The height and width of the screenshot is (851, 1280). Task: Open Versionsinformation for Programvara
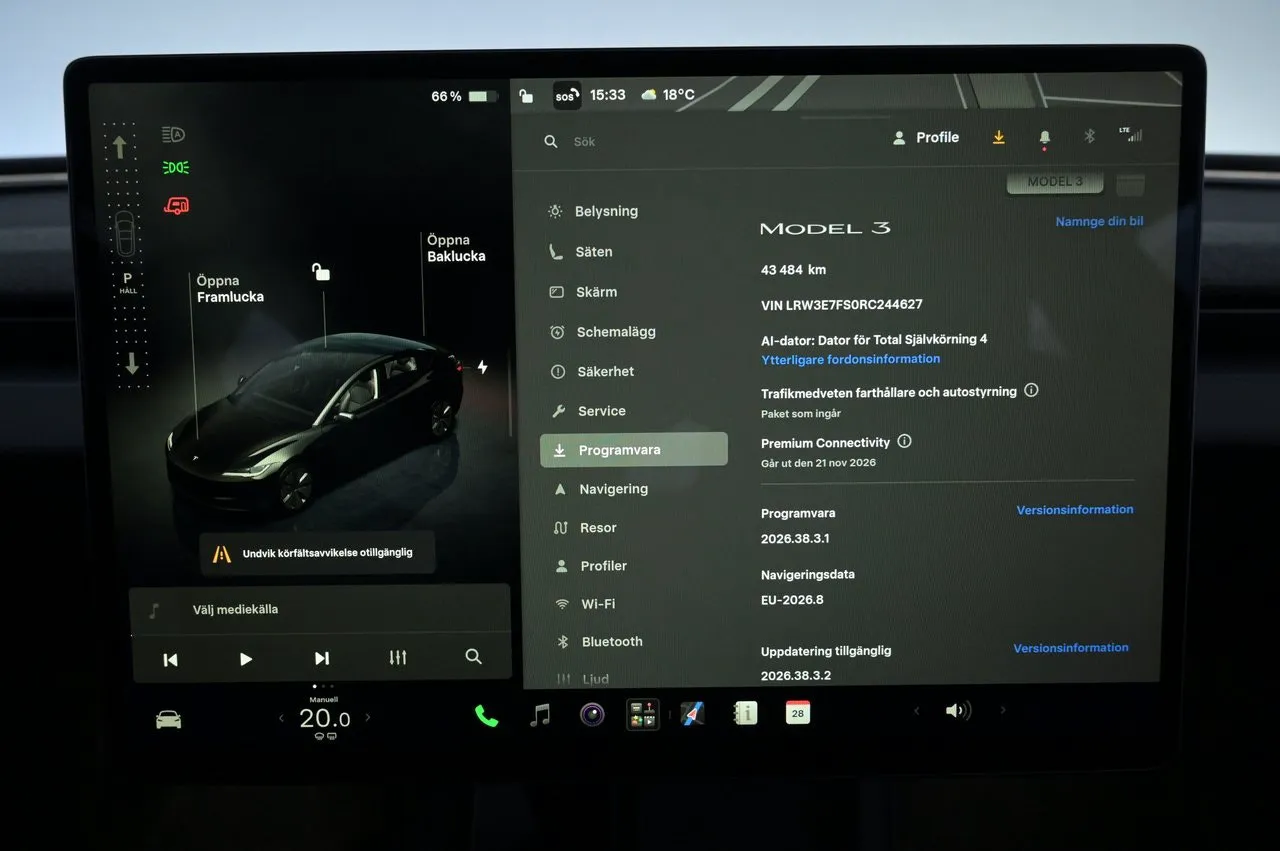click(x=1075, y=510)
